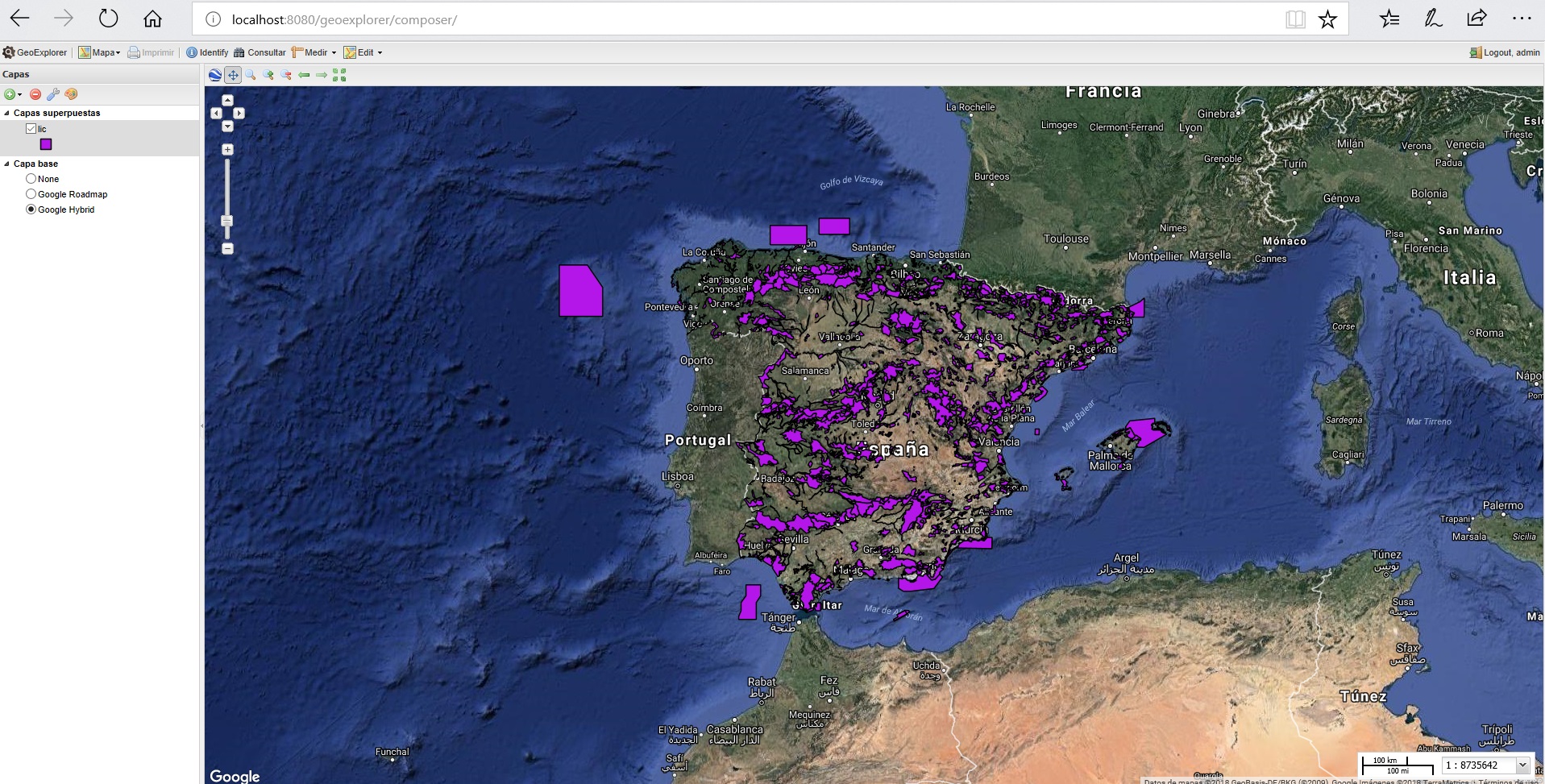Click the Google logo on map
Screen dimensions: 1545x784
coord(235,776)
